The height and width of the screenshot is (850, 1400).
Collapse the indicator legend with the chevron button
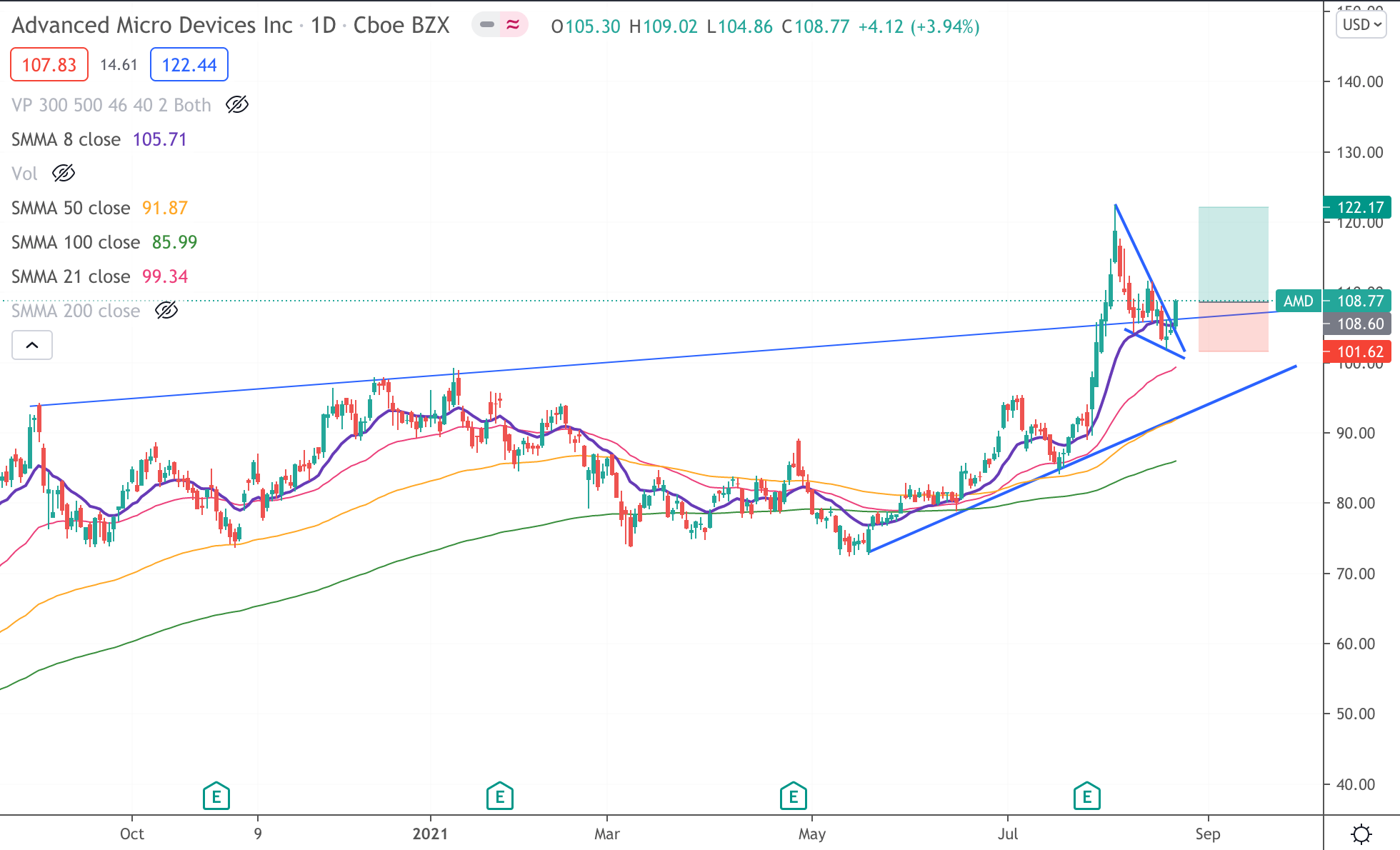coord(32,345)
